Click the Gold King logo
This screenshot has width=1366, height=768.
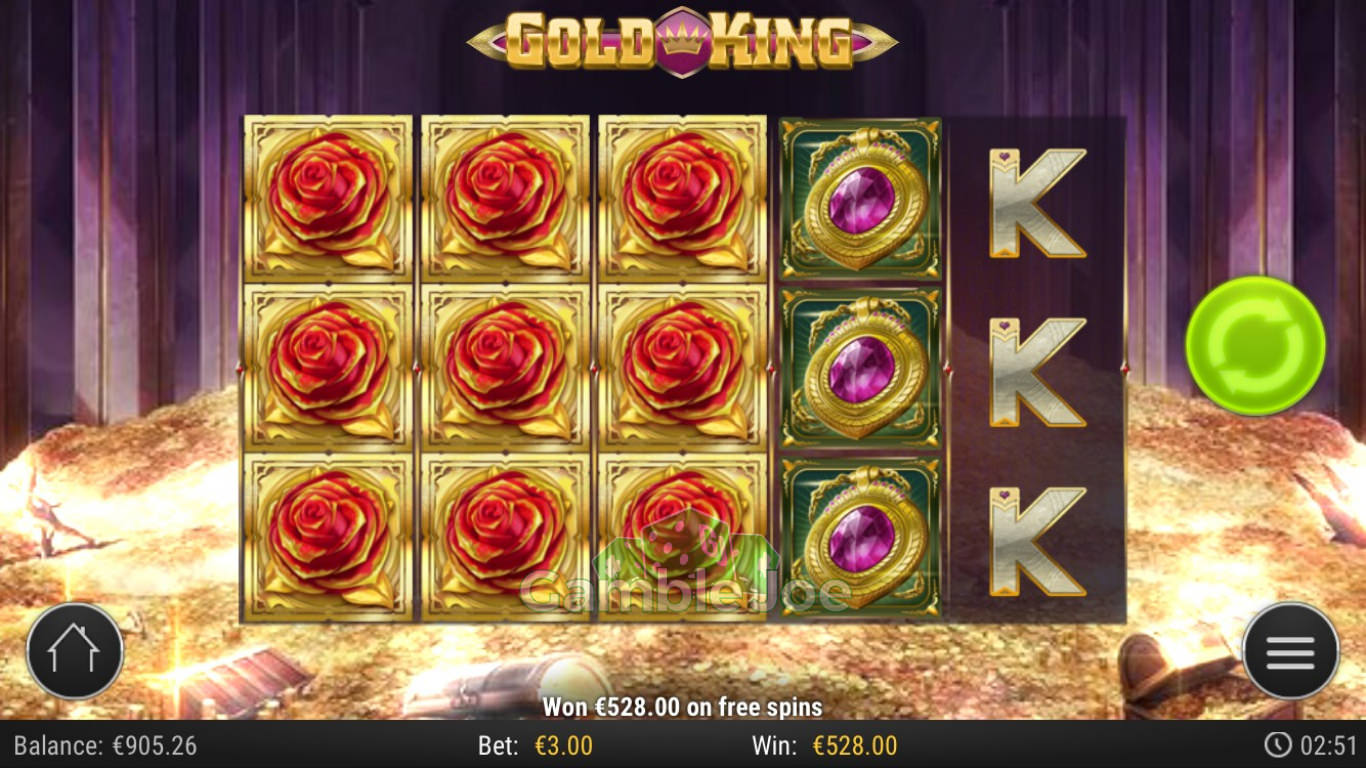683,41
